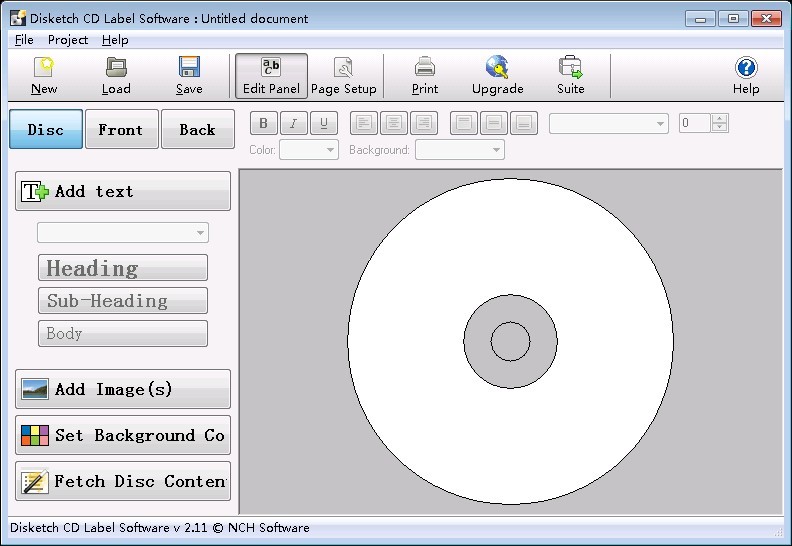Image resolution: width=792 pixels, height=546 pixels.
Task: Click the Add text button
Action: [x=123, y=191]
